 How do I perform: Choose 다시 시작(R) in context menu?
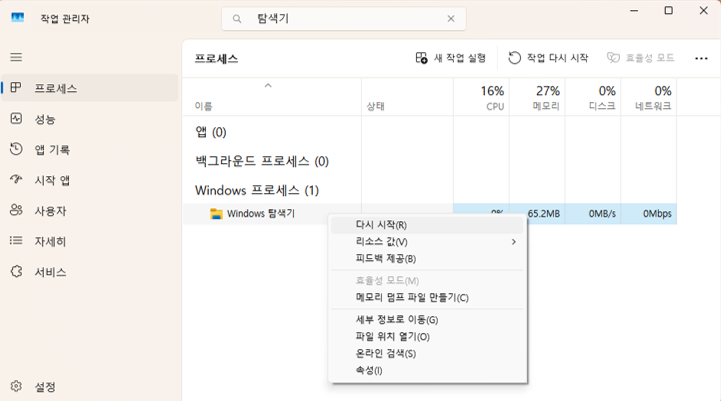pos(427,225)
